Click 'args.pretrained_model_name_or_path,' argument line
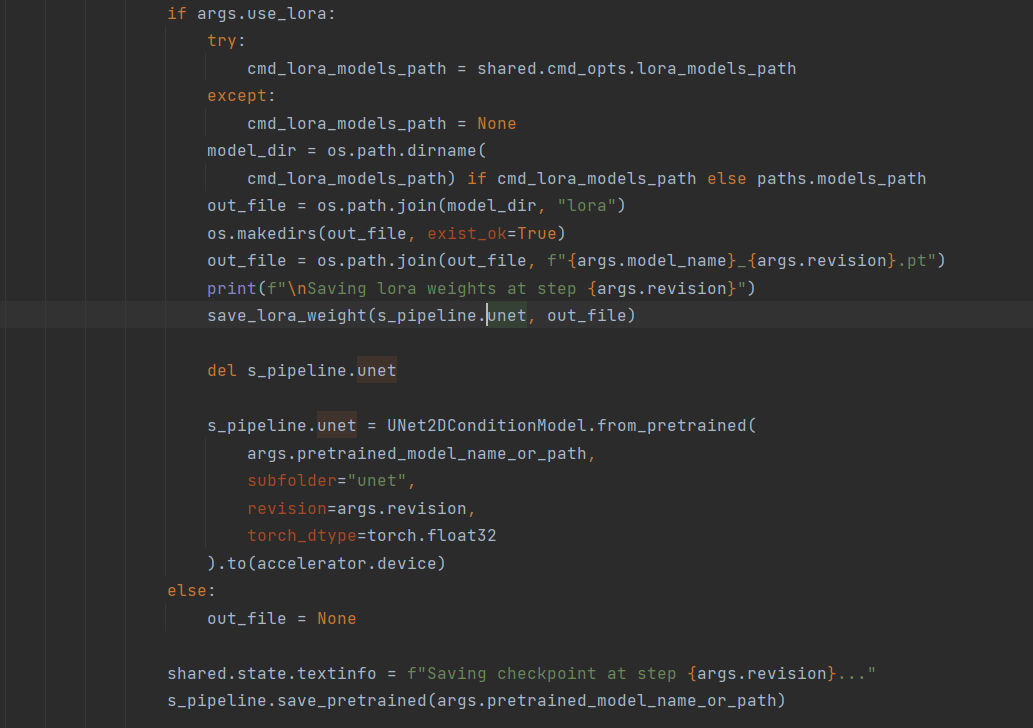This screenshot has height=728, width=1033. click(421, 453)
